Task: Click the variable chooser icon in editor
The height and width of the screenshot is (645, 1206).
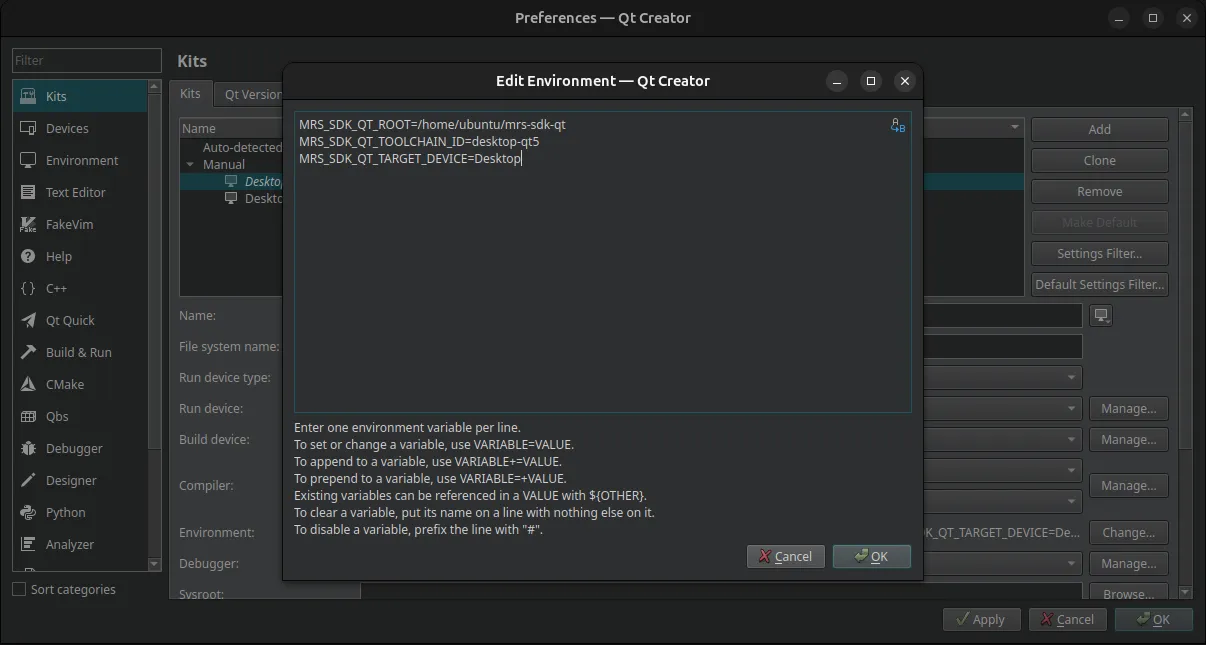Action: pyautogui.click(x=897, y=126)
